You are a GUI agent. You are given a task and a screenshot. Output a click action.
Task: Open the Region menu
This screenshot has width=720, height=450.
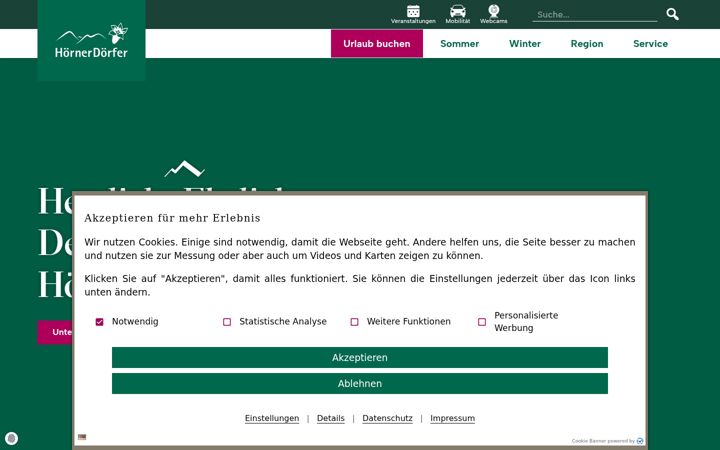(x=587, y=44)
